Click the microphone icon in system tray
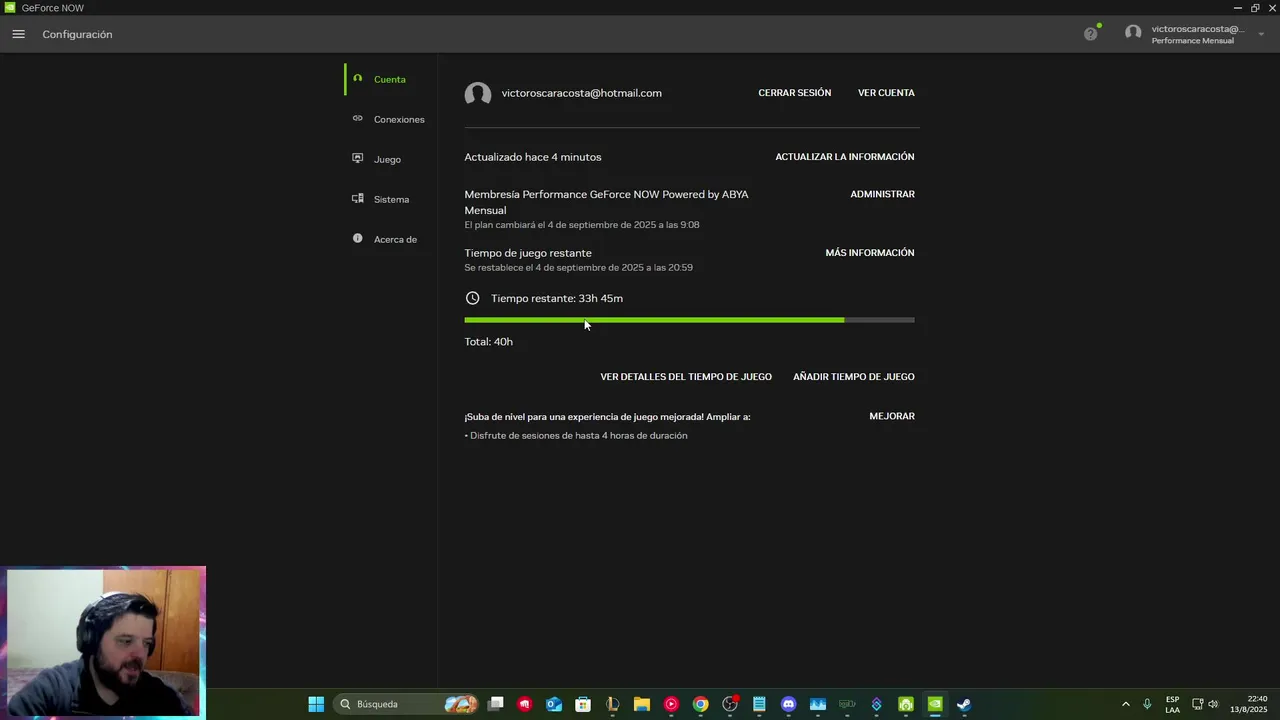1280x720 pixels. [x=1147, y=704]
